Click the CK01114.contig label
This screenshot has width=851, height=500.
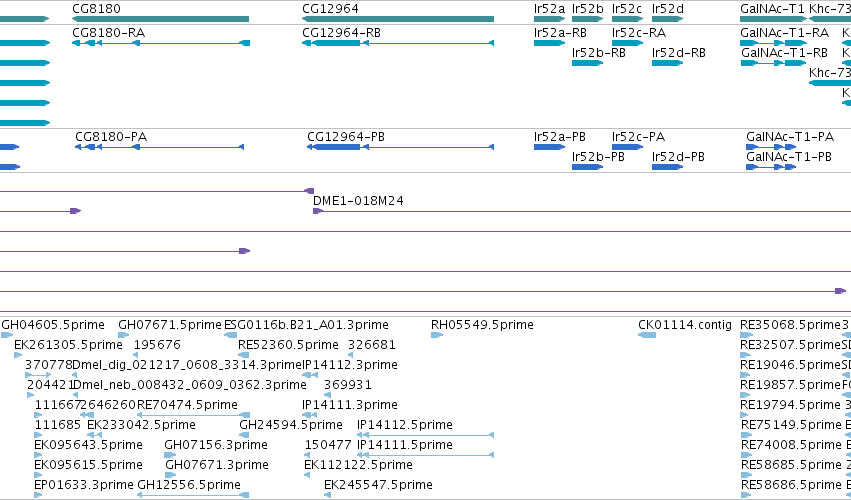(x=685, y=325)
